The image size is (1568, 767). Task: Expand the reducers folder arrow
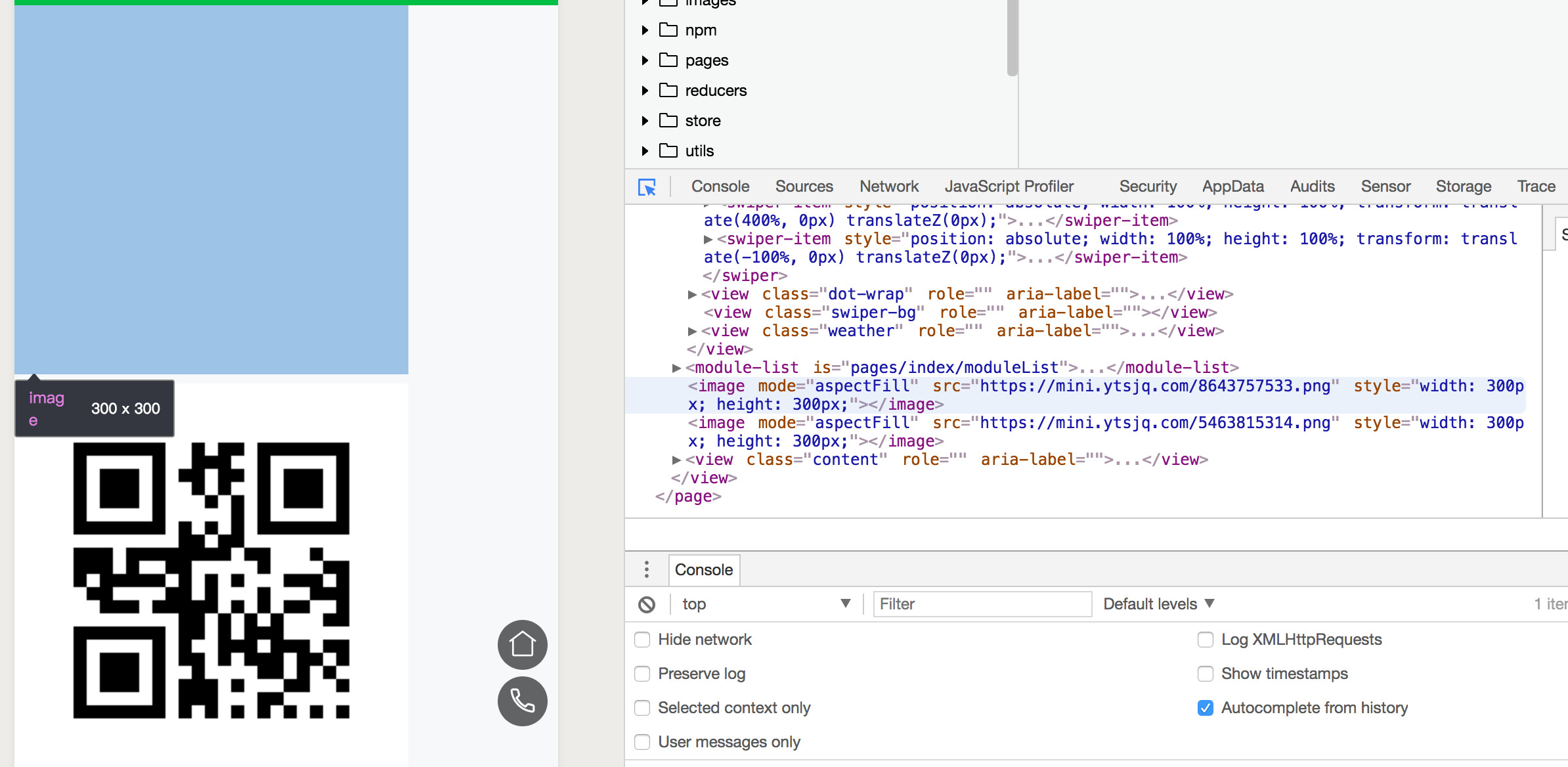[x=645, y=91]
